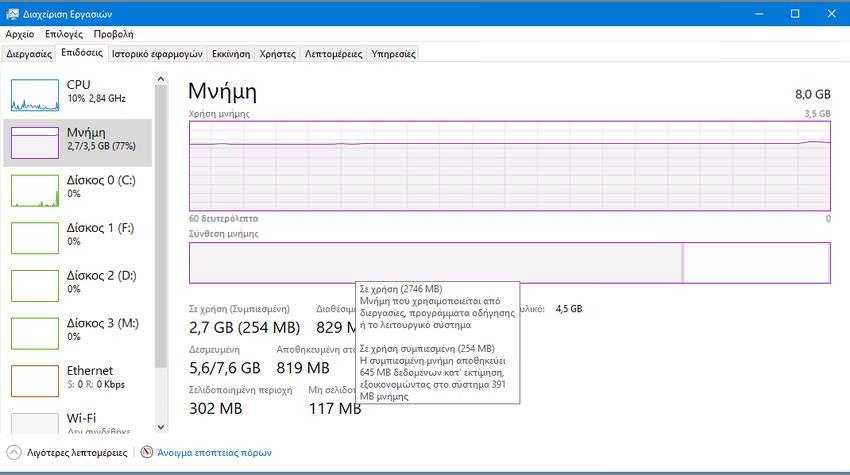The height and width of the screenshot is (475, 850).
Task: Select the Δίσκος 1 (F:) graph thumbnail
Action: click(35, 238)
